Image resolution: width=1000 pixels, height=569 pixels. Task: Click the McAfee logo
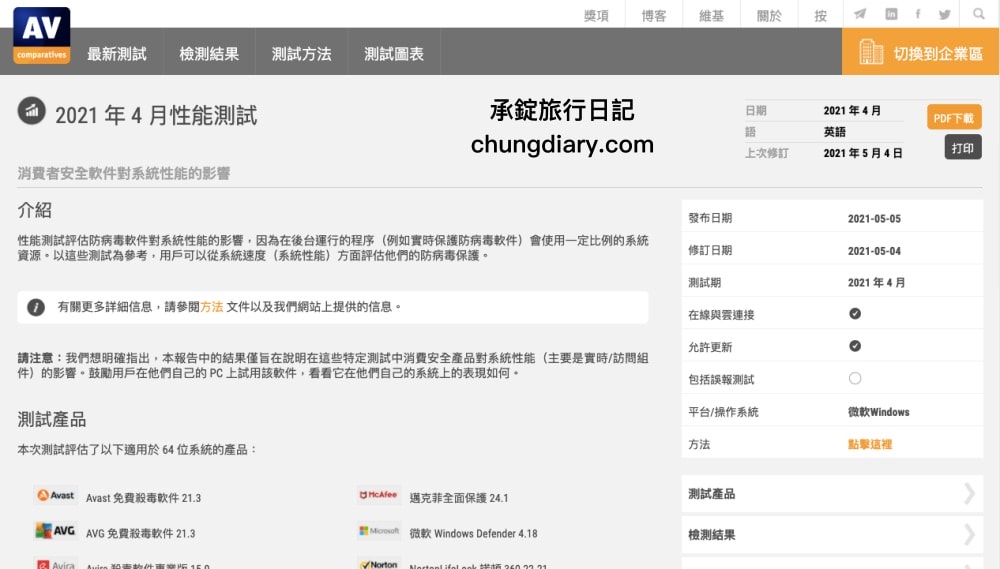click(379, 495)
